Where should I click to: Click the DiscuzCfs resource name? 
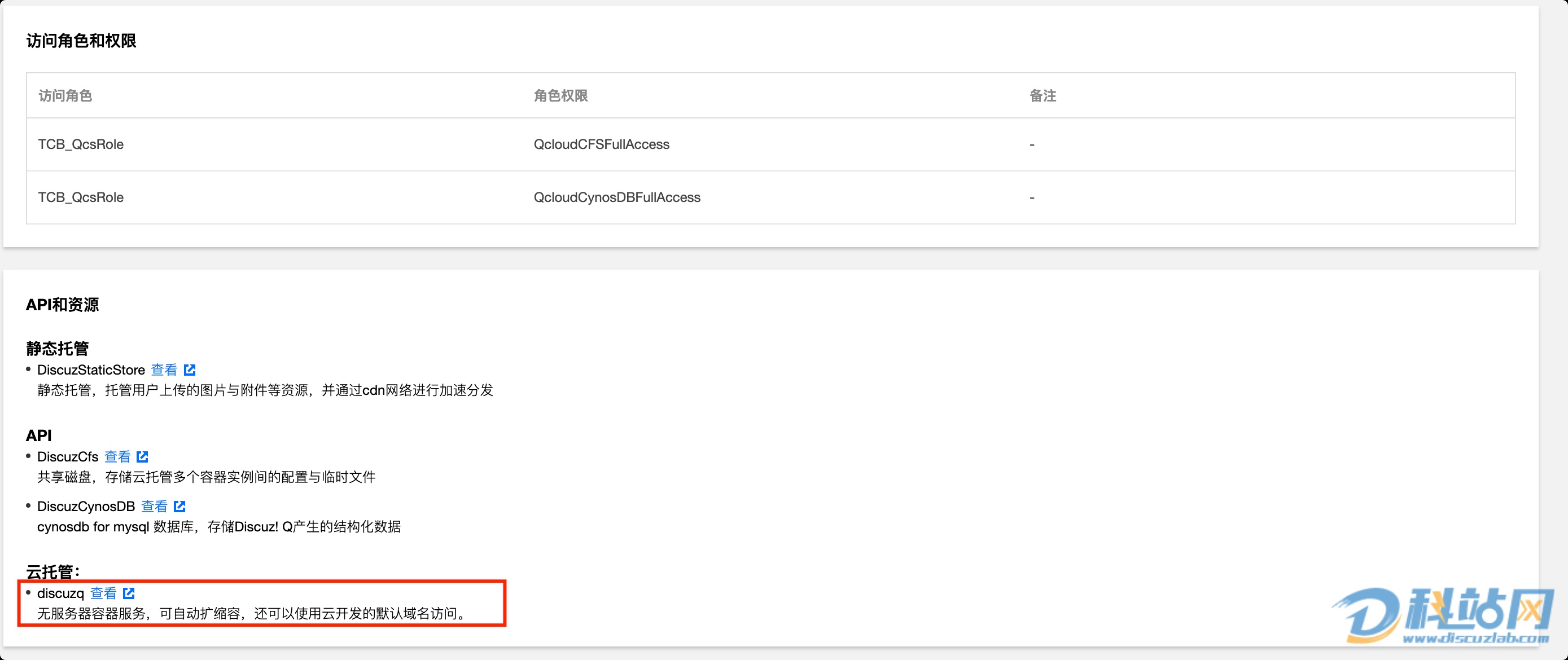point(68,457)
